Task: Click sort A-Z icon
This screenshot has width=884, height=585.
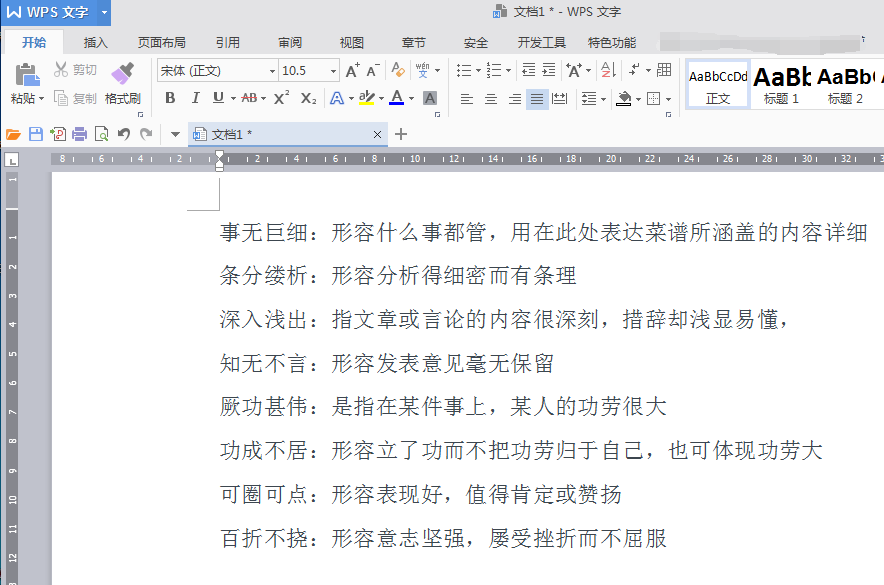Action: [608, 70]
